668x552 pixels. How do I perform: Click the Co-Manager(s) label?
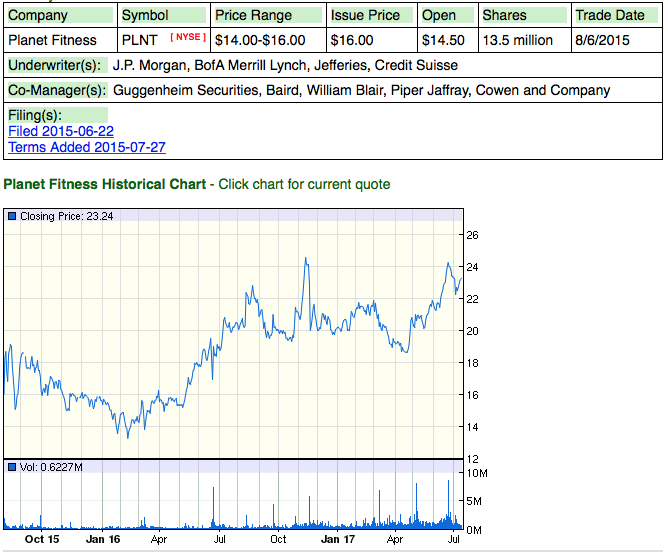coord(58,90)
